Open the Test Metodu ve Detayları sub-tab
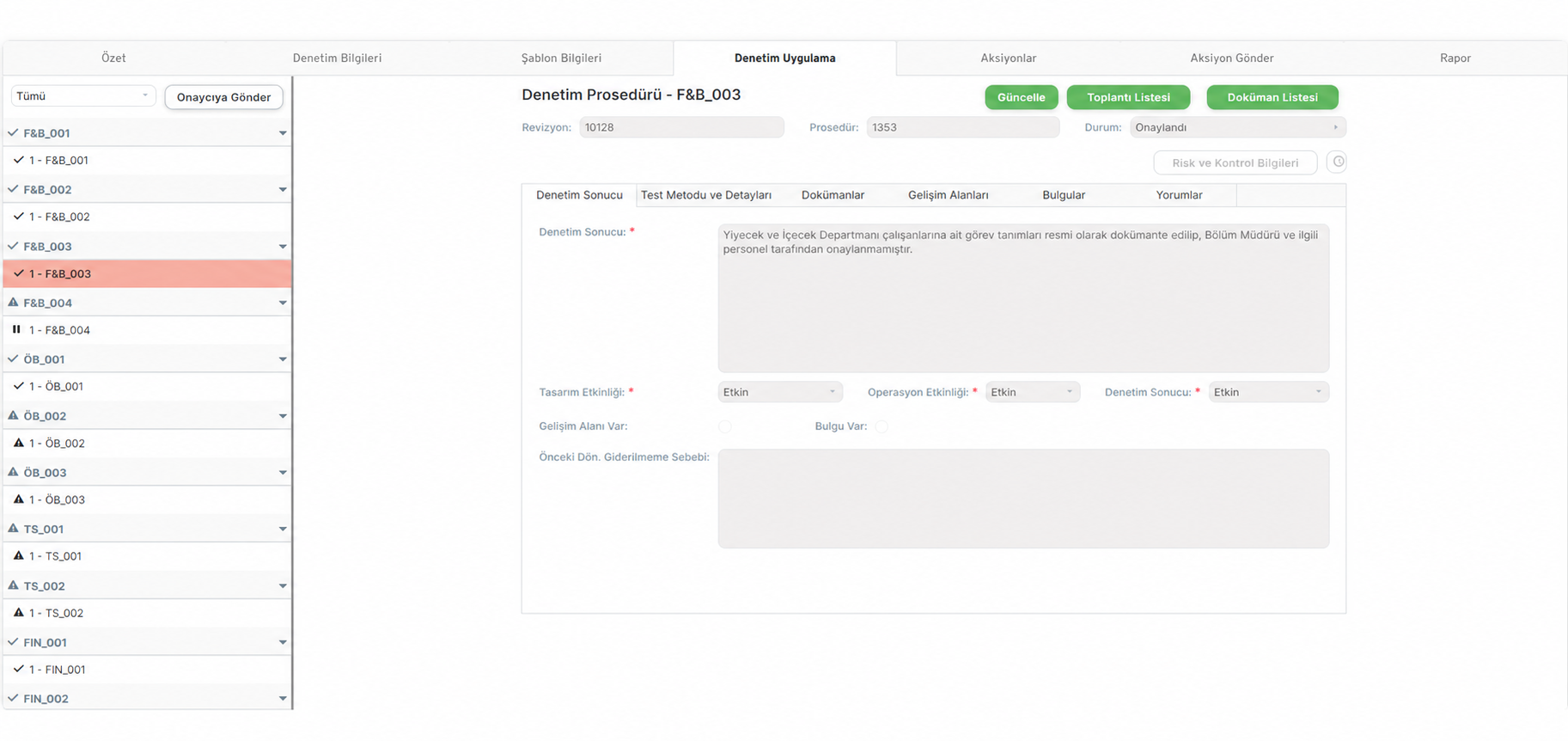The height and width of the screenshot is (741, 1568). coord(706,195)
